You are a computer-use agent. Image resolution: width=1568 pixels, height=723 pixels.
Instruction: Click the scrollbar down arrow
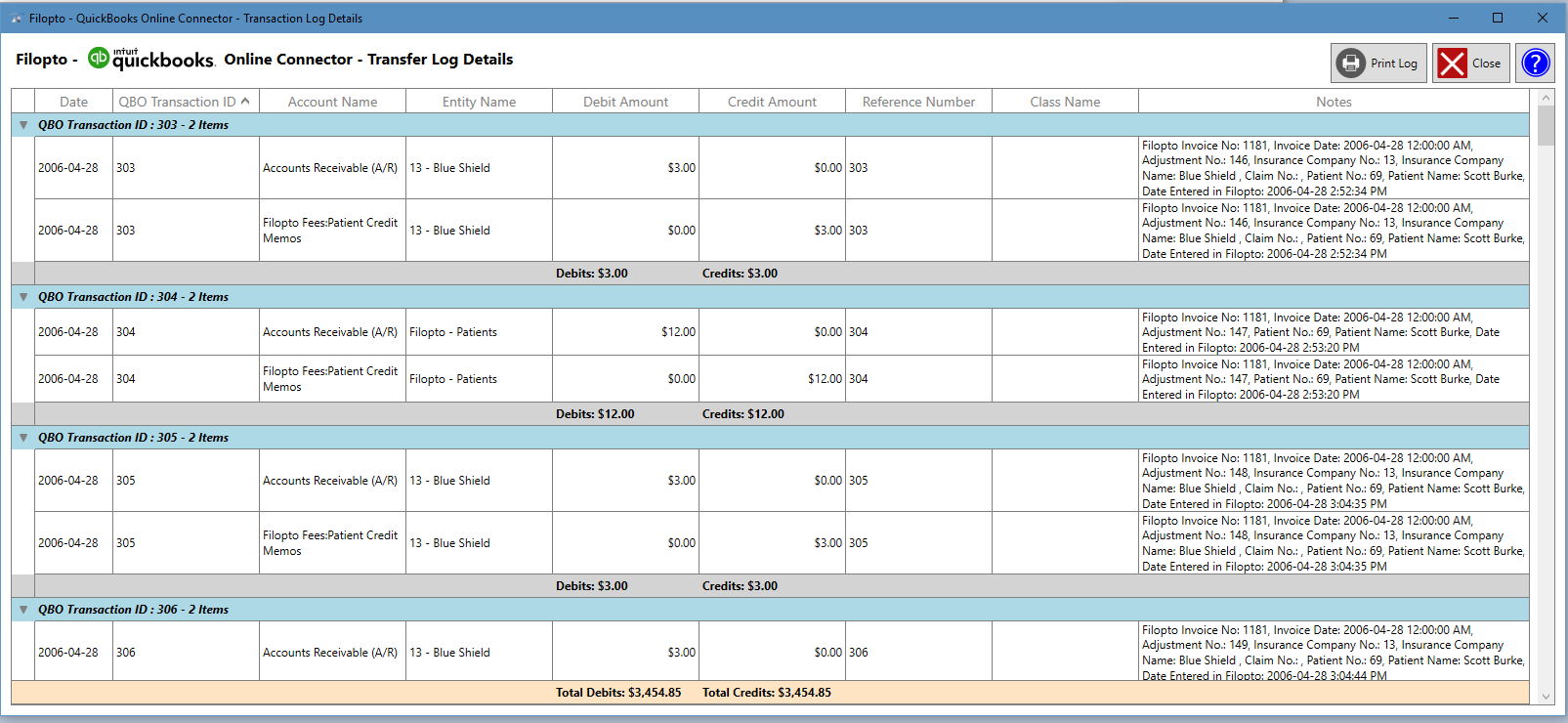pyautogui.click(x=1546, y=697)
